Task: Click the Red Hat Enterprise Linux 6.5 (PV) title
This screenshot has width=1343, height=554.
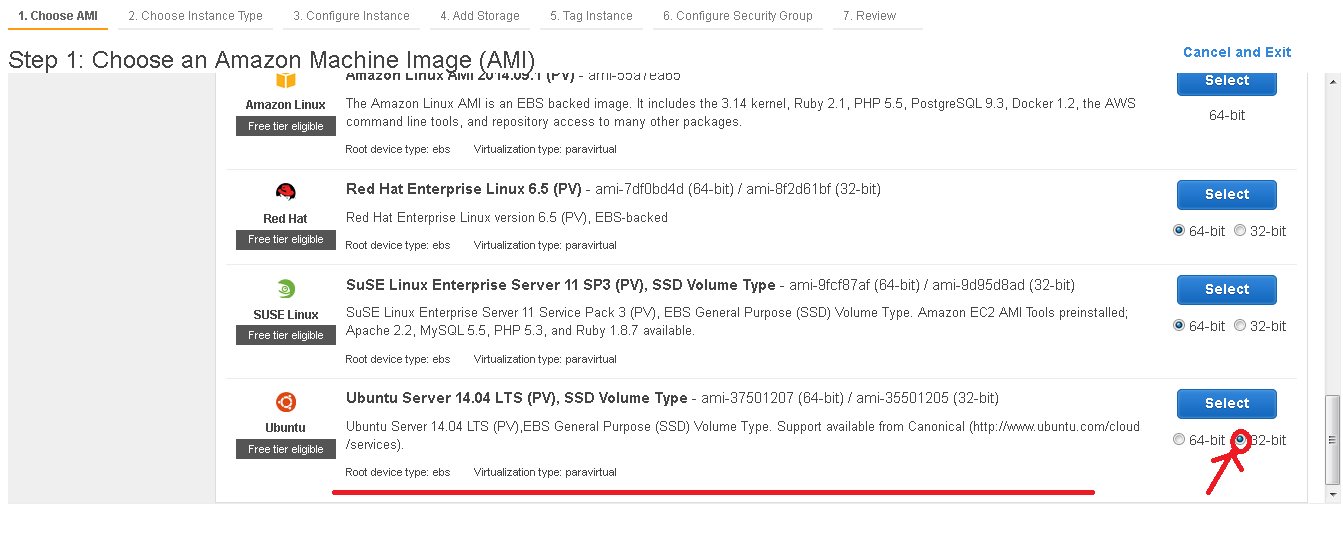Action: [x=464, y=189]
